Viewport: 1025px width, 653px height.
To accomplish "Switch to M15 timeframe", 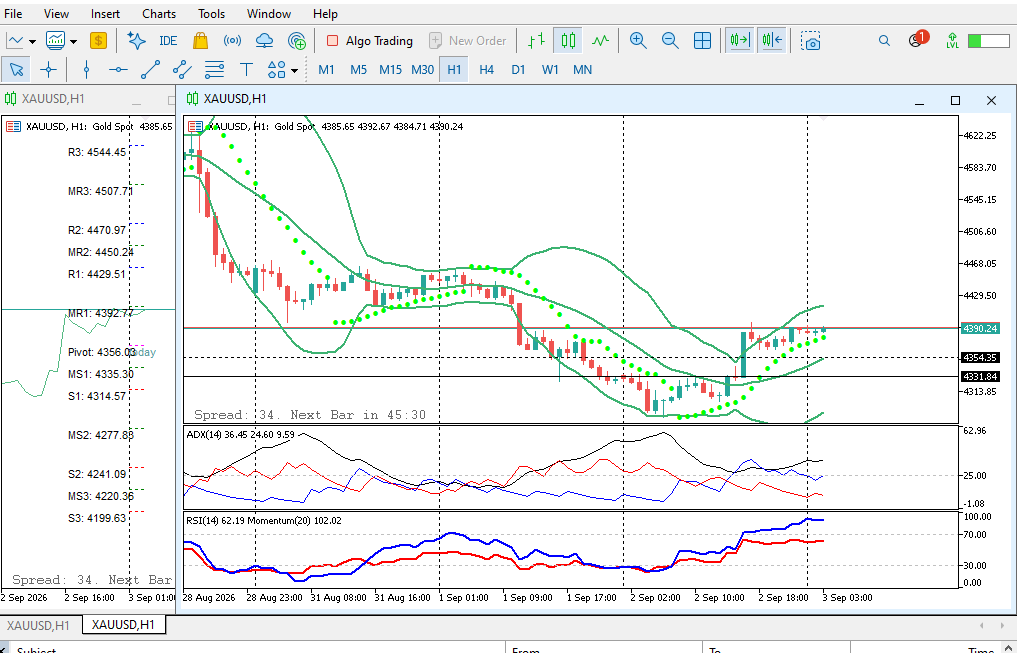I will coord(390,69).
